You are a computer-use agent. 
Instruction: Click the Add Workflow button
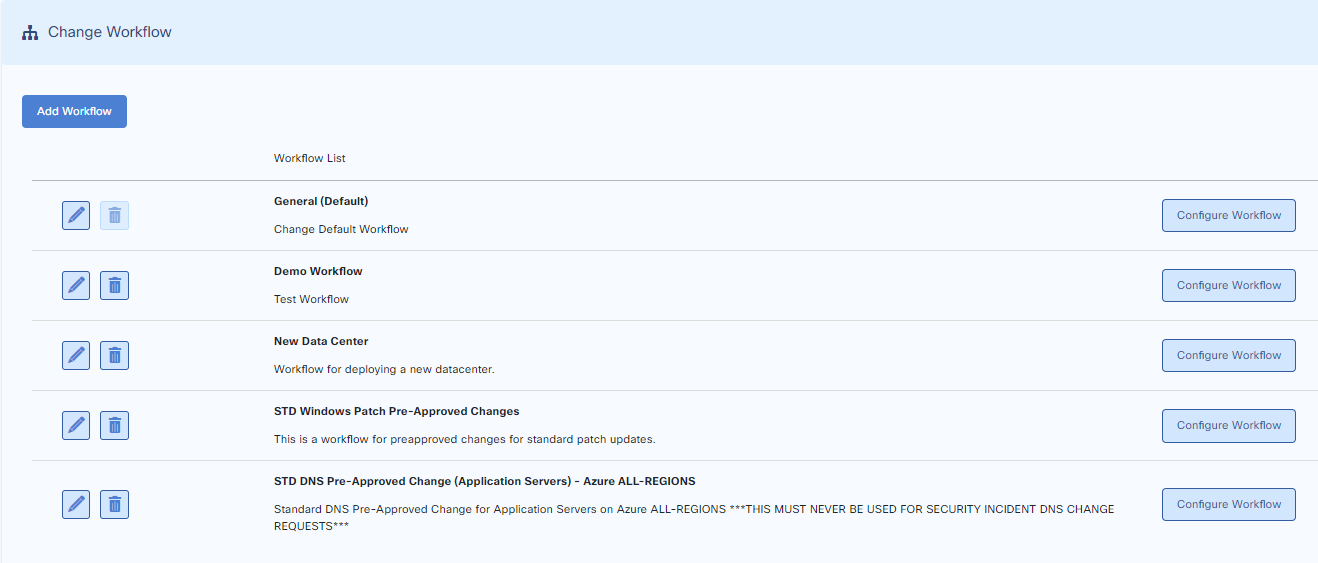tap(74, 111)
